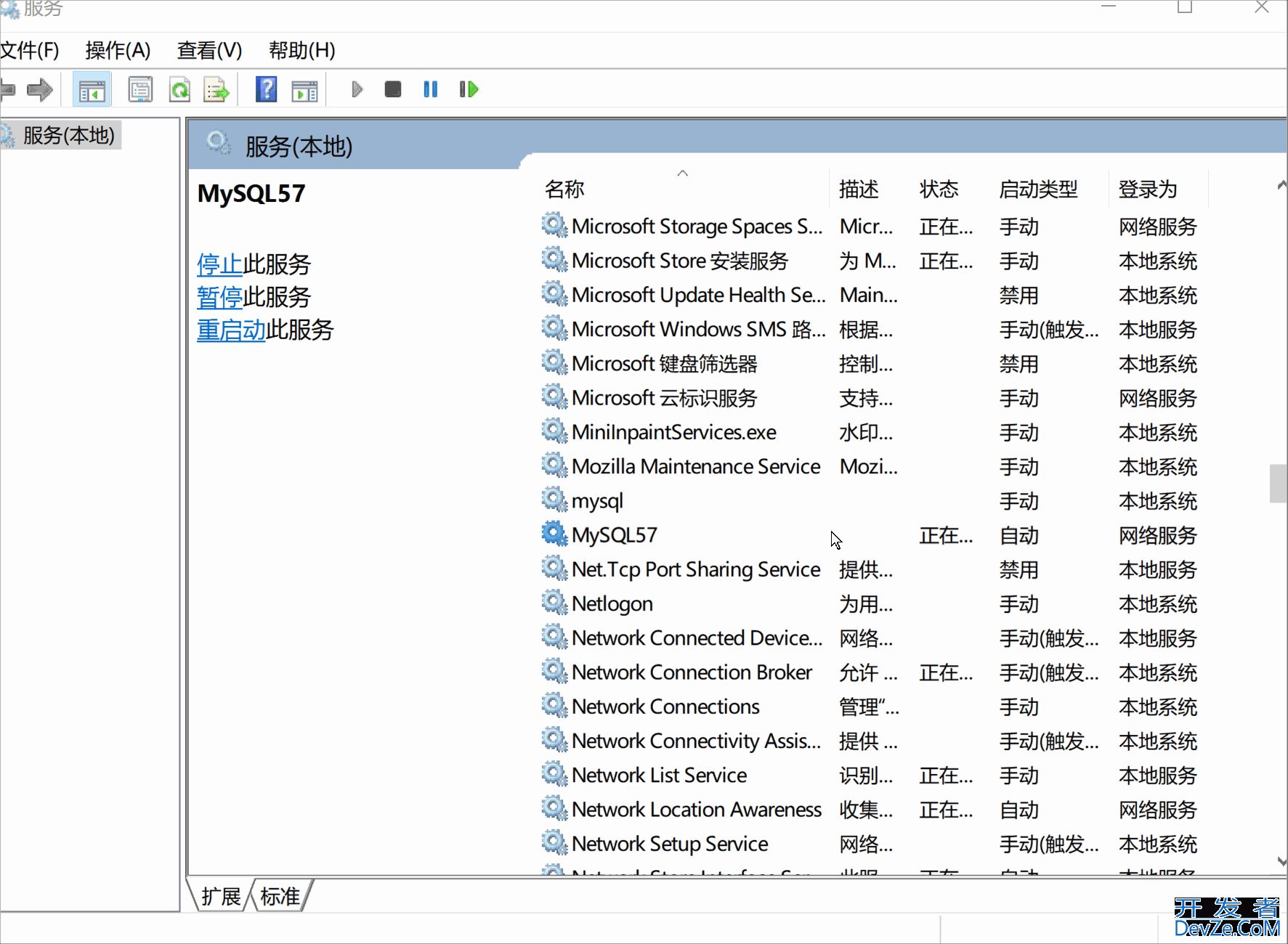Select the MySQL57 service name
This screenshot has height=944, width=1288.
pyautogui.click(x=615, y=535)
